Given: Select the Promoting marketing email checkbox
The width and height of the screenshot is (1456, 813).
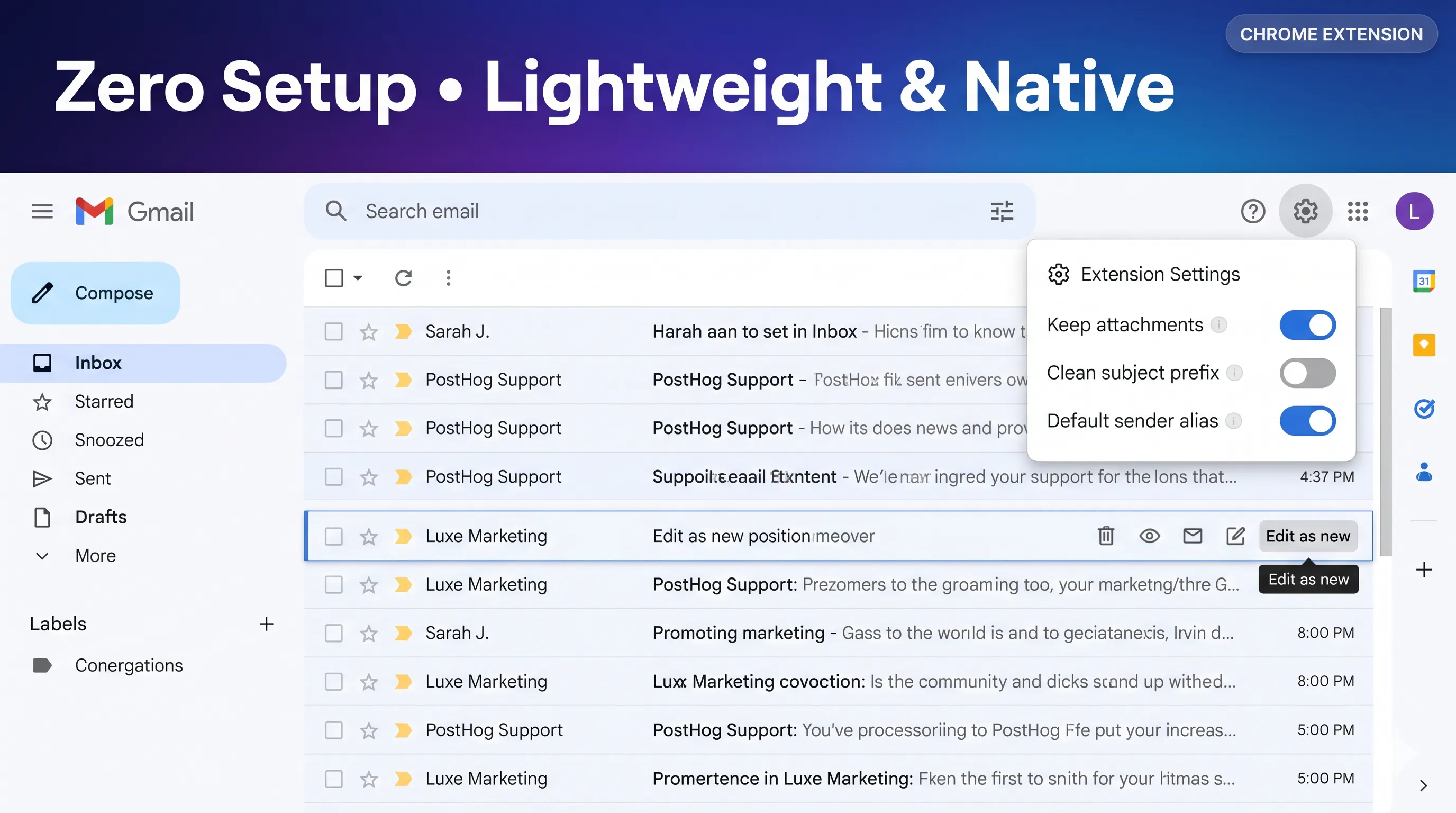Looking at the screenshot, I should point(333,633).
